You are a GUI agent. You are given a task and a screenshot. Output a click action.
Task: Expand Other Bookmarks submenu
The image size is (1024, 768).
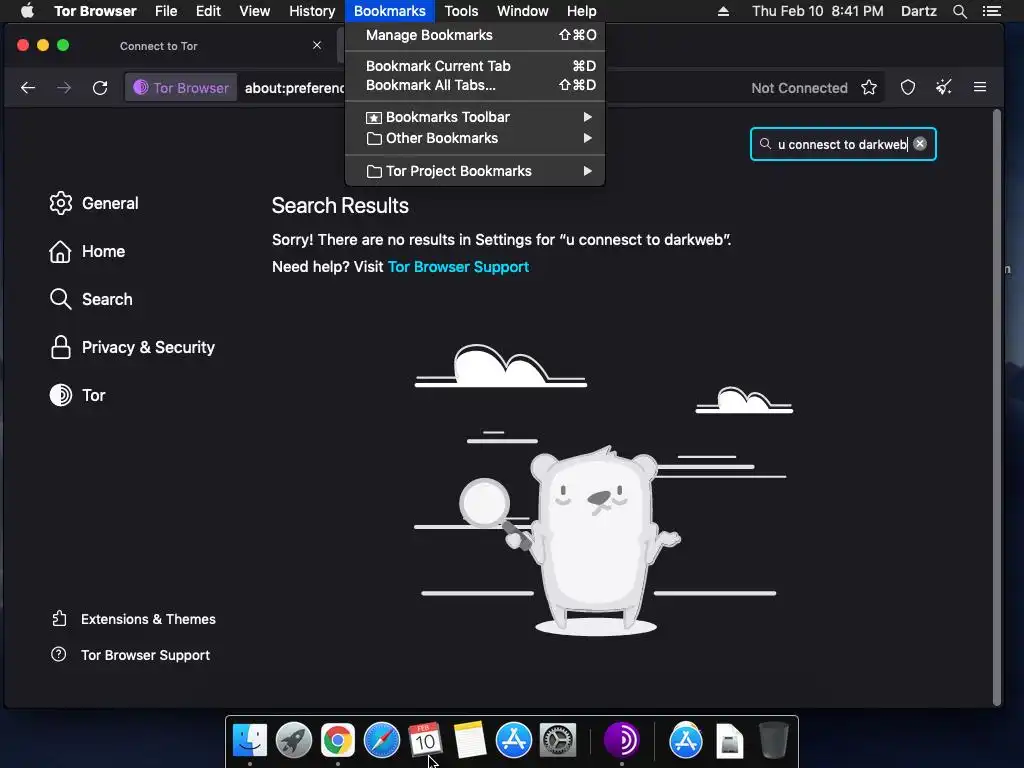tap(475, 138)
